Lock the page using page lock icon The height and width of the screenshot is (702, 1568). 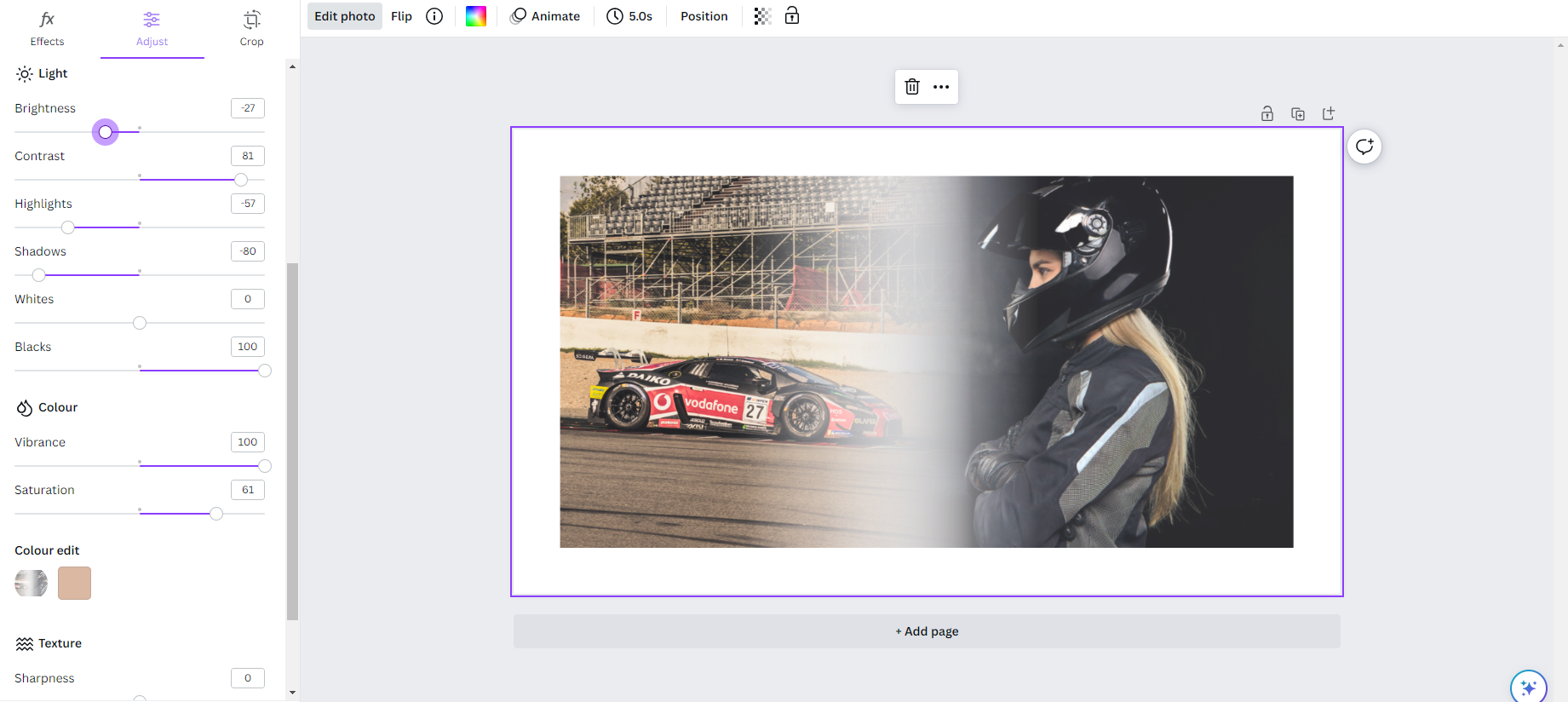click(1267, 113)
